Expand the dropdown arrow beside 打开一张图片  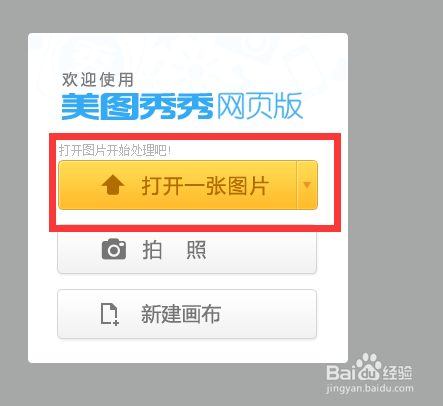307,185
